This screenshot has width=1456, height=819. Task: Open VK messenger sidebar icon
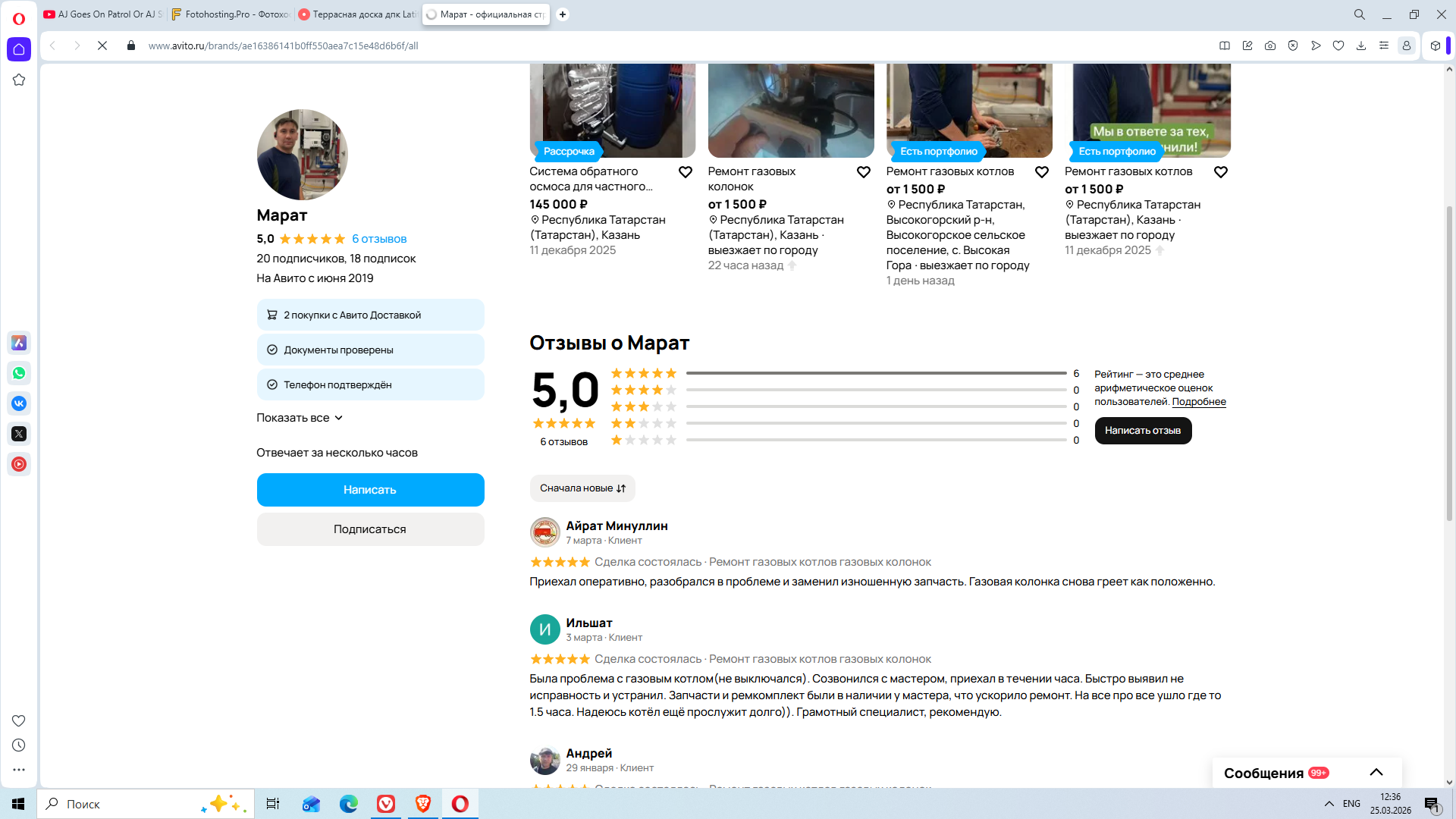19,403
